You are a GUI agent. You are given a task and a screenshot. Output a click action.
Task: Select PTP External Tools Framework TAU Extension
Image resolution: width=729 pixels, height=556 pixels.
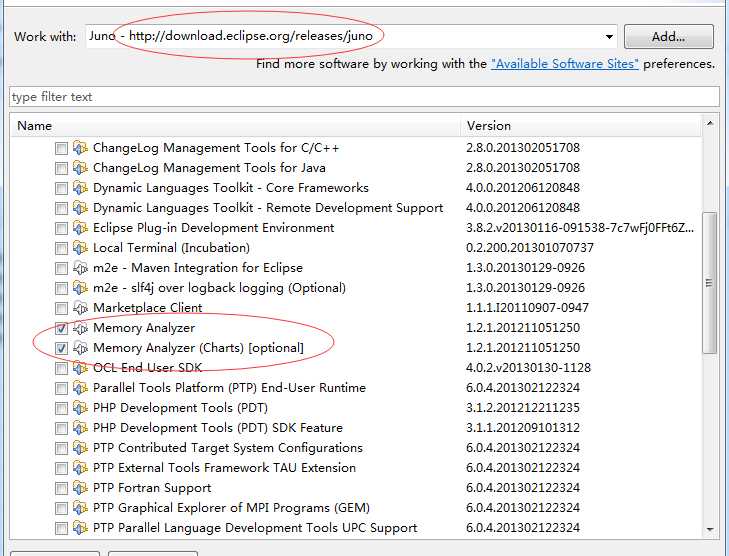pyautogui.click(x=224, y=468)
